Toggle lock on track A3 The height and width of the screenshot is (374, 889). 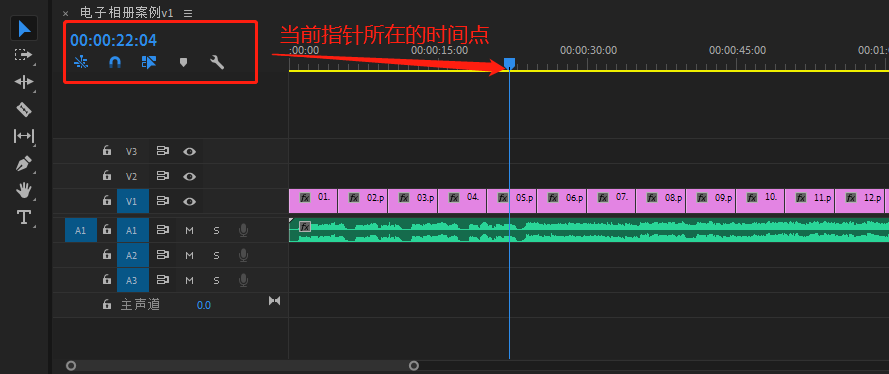pos(107,279)
